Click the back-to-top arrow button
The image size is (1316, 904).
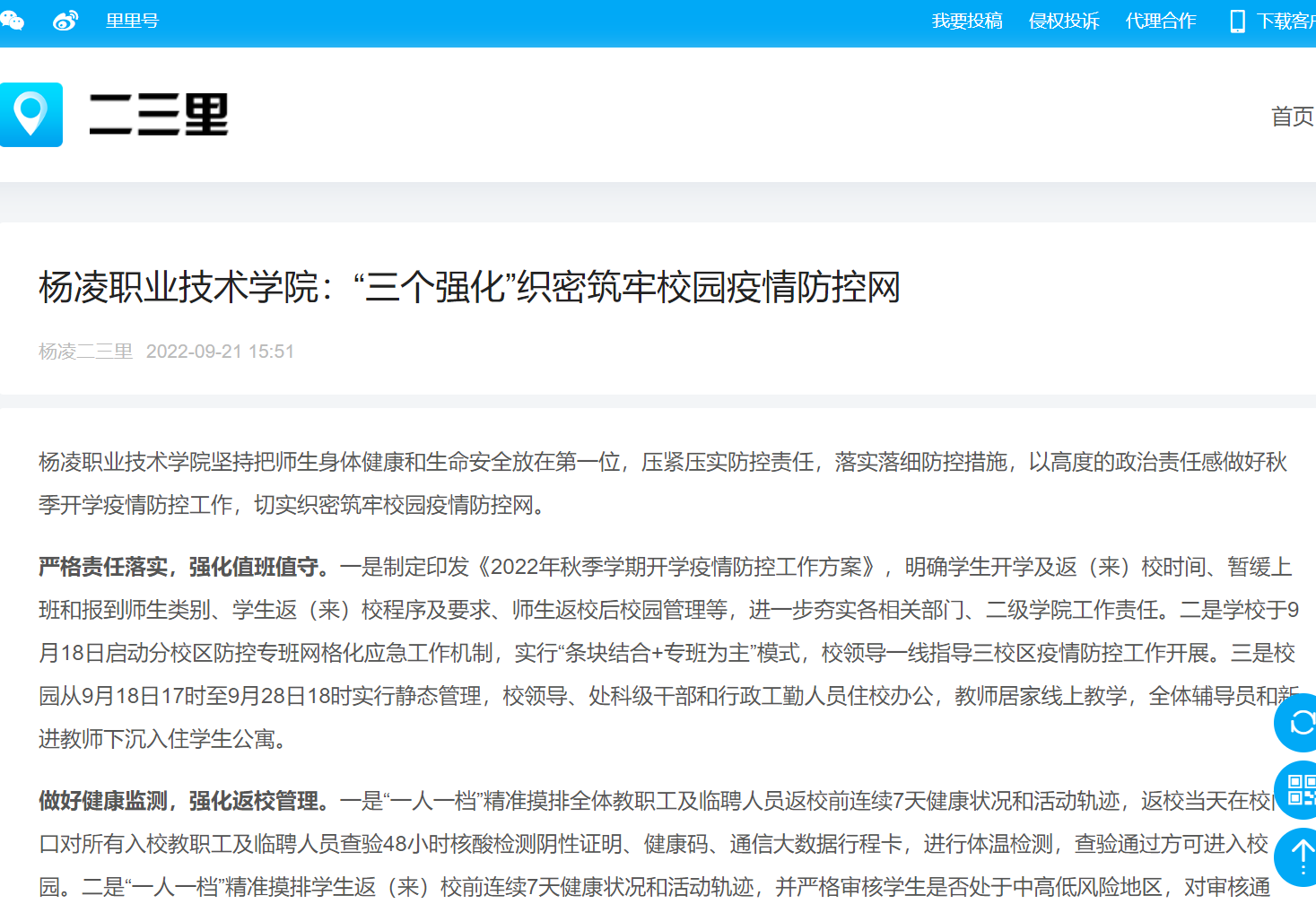coord(1300,857)
